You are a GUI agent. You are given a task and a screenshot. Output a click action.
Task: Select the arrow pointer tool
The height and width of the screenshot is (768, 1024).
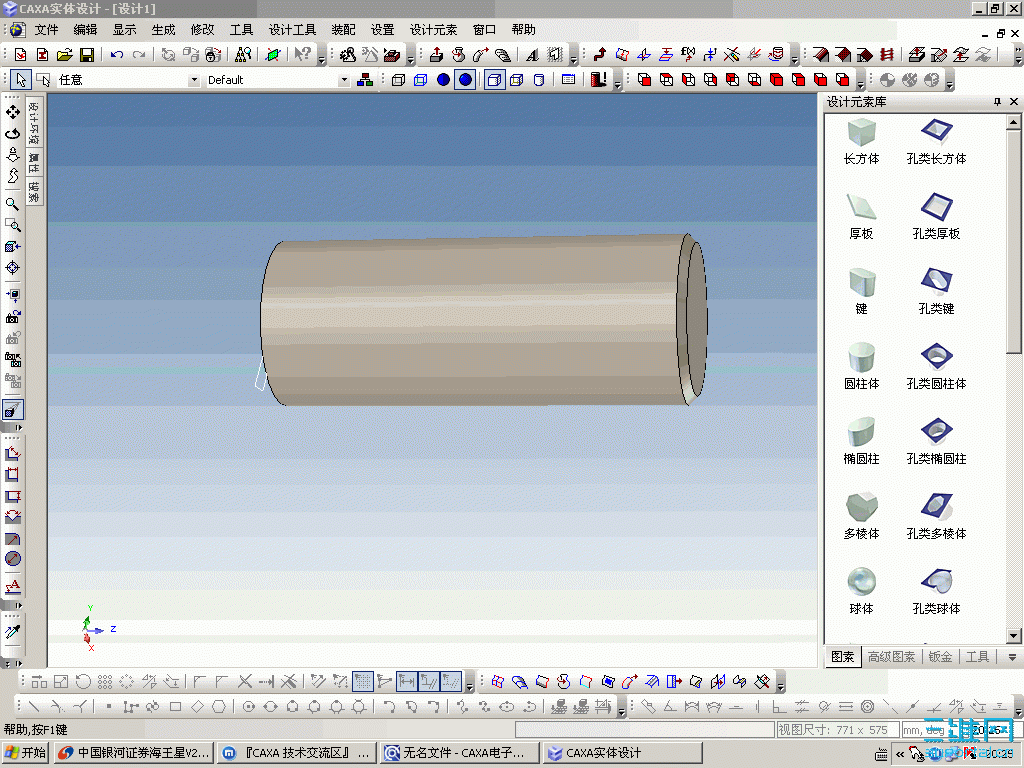coord(21,80)
